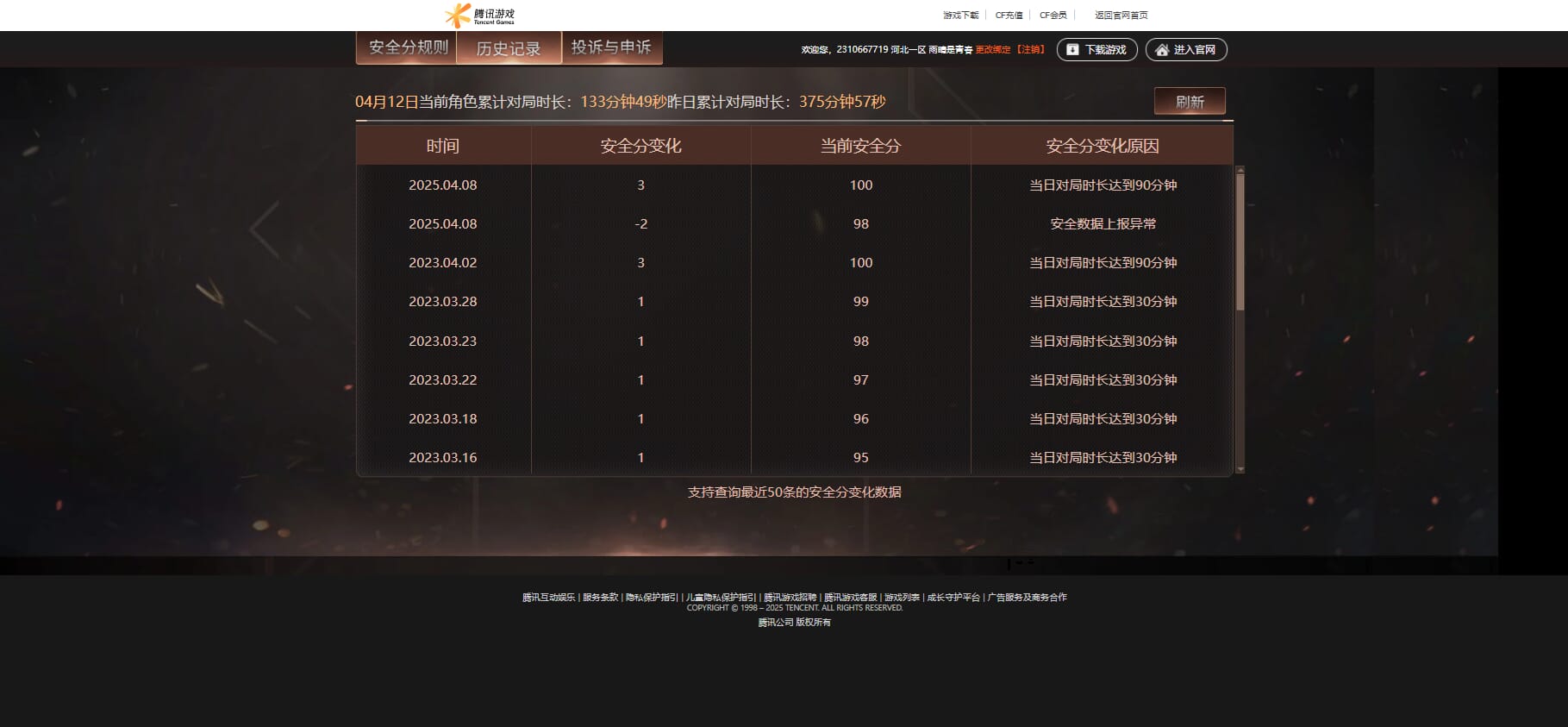Viewport: 1568px width, 727px height.
Task: Open the 游戏列表 footer link
Action: click(902, 598)
